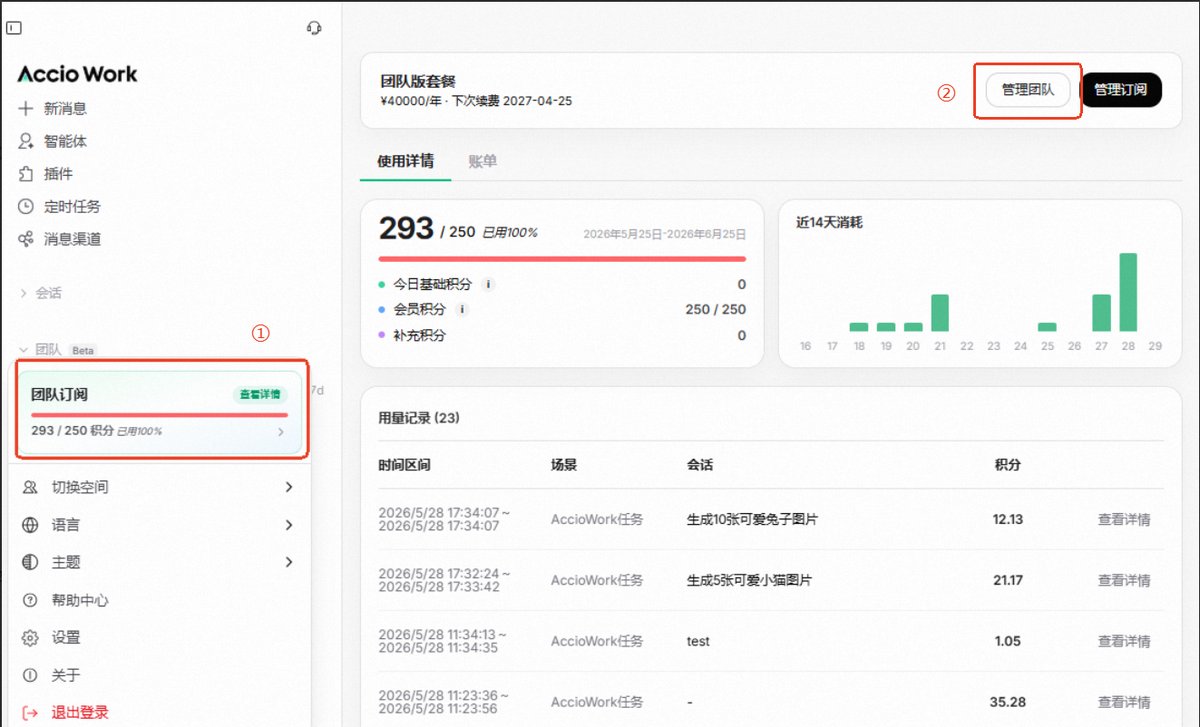Click the points value 1.05
Viewport: 1200px width, 727px height.
click(1008, 642)
